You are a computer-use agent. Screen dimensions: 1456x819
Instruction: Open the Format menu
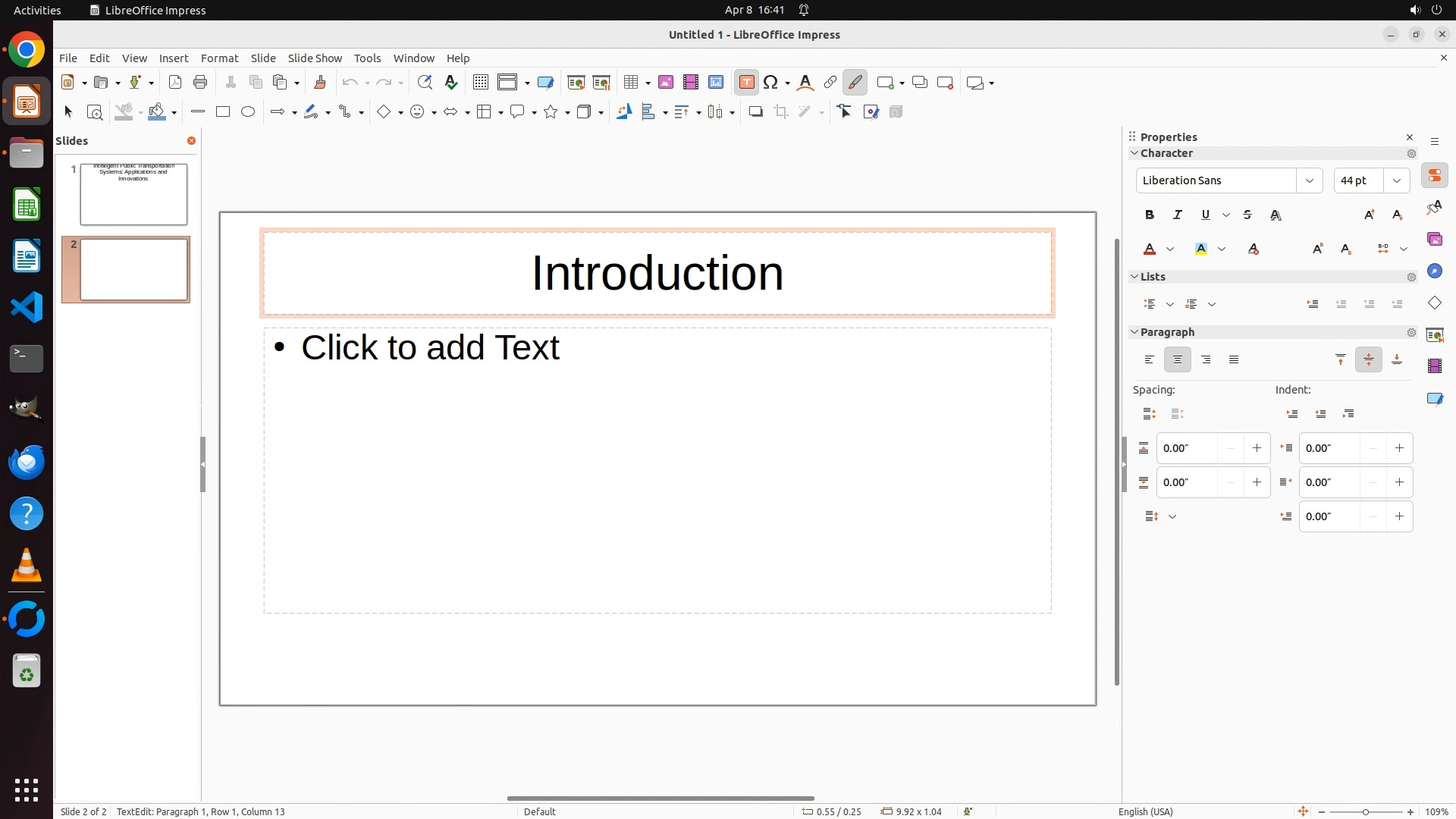click(x=219, y=58)
